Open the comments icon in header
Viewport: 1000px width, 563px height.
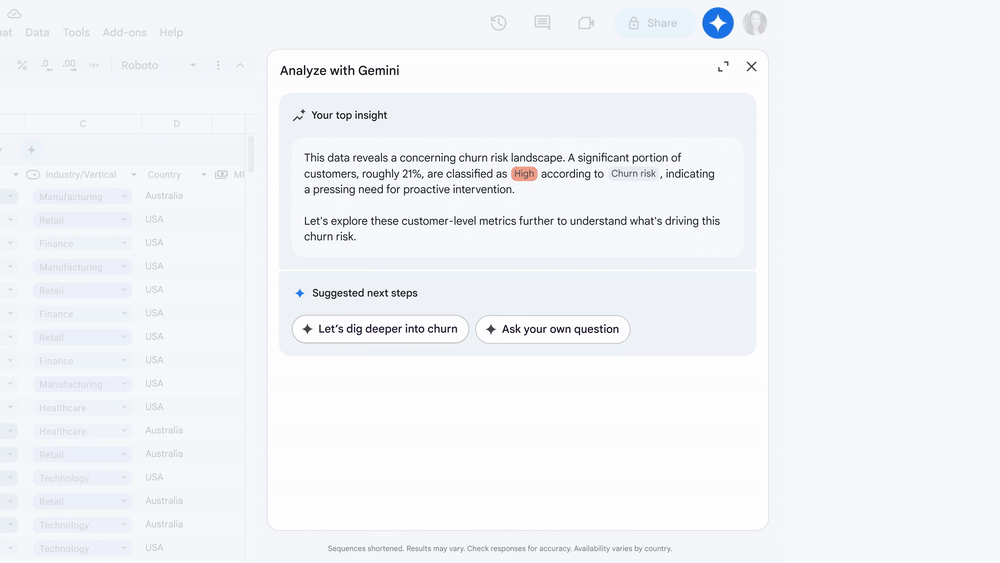[542, 23]
